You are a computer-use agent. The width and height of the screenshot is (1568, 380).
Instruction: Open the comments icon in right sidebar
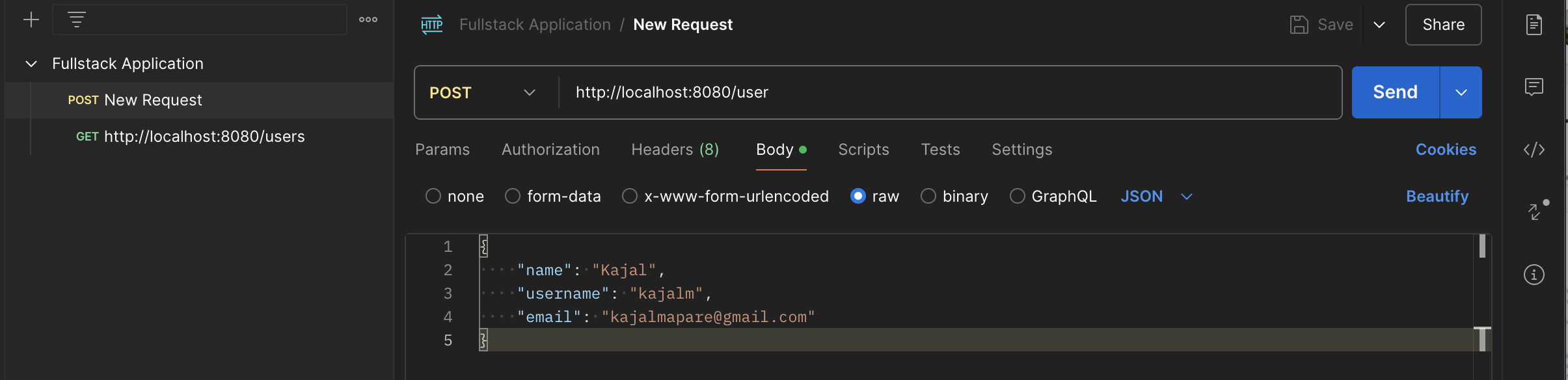[1534, 87]
